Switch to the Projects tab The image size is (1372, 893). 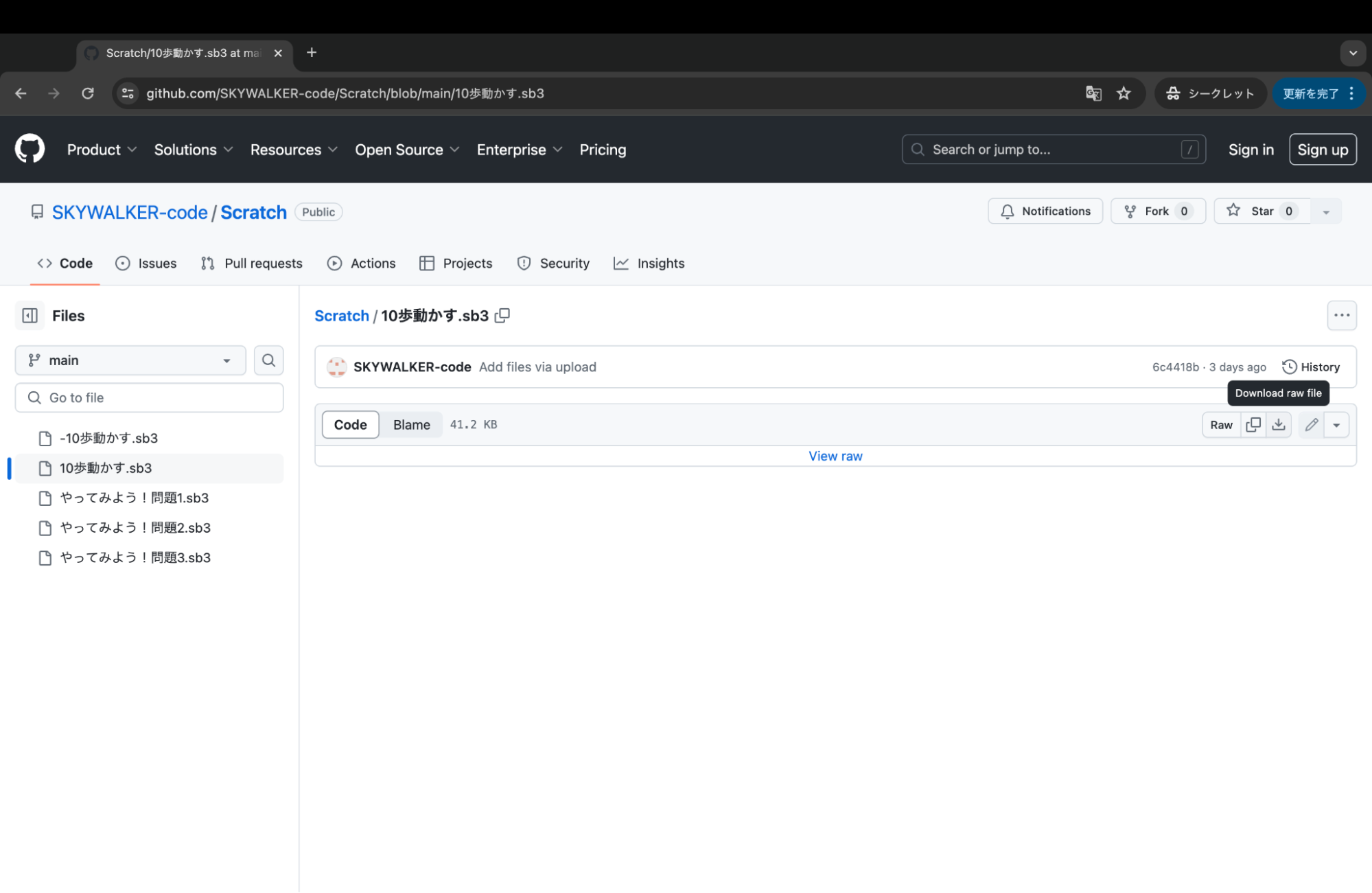[456, 263]
